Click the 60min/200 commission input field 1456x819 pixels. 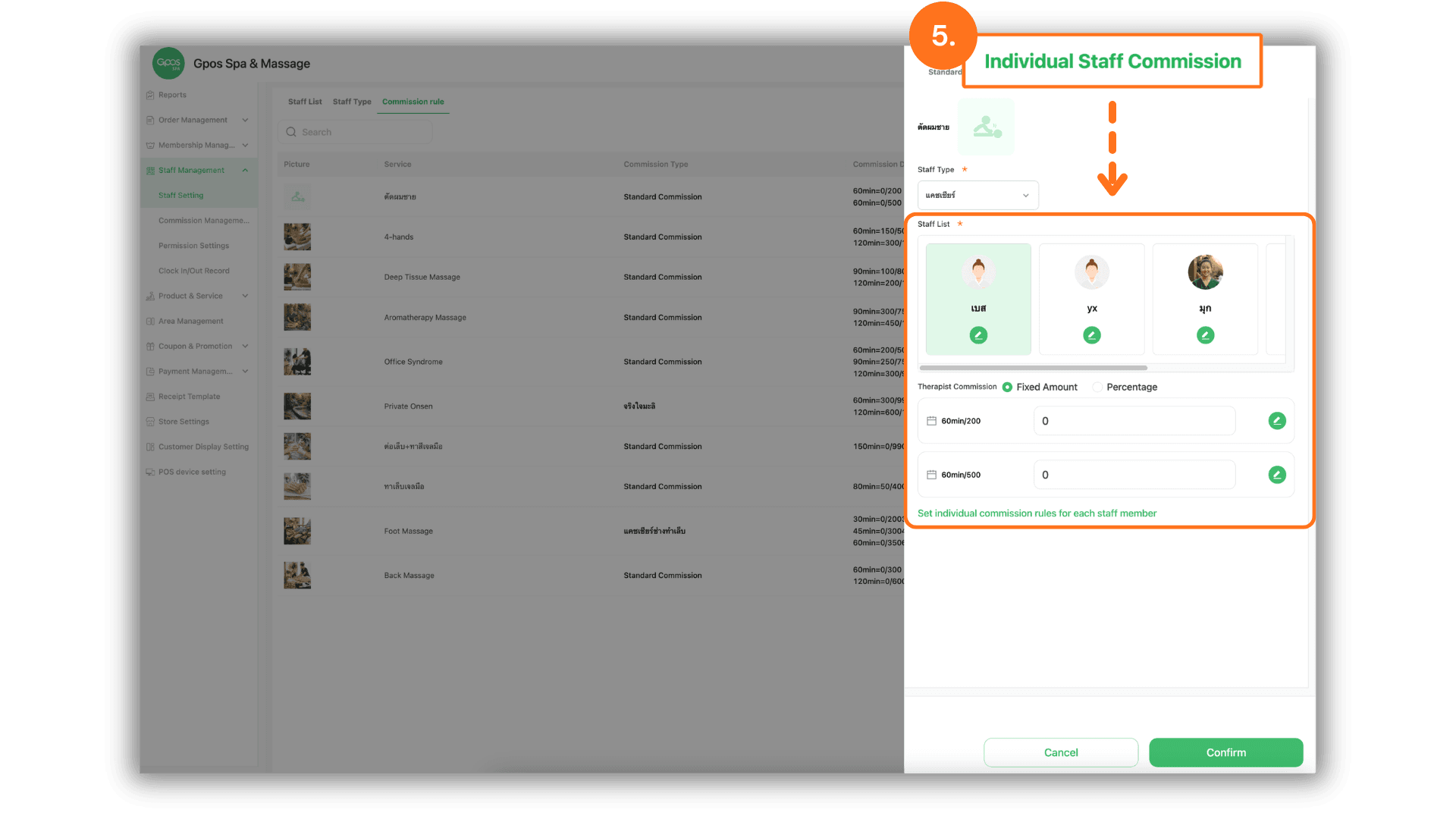pyautogui.click(x=1134, y=421)
